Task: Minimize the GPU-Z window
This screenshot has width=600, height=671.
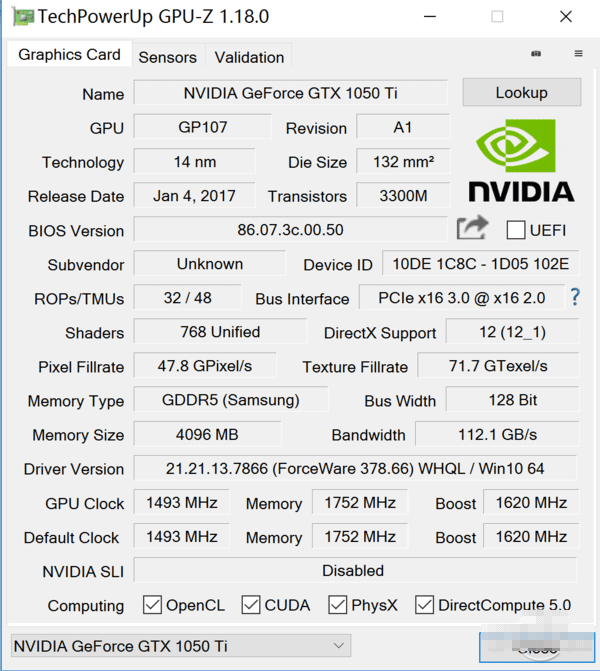Action: pyautogui.click(x=429, y=17)
